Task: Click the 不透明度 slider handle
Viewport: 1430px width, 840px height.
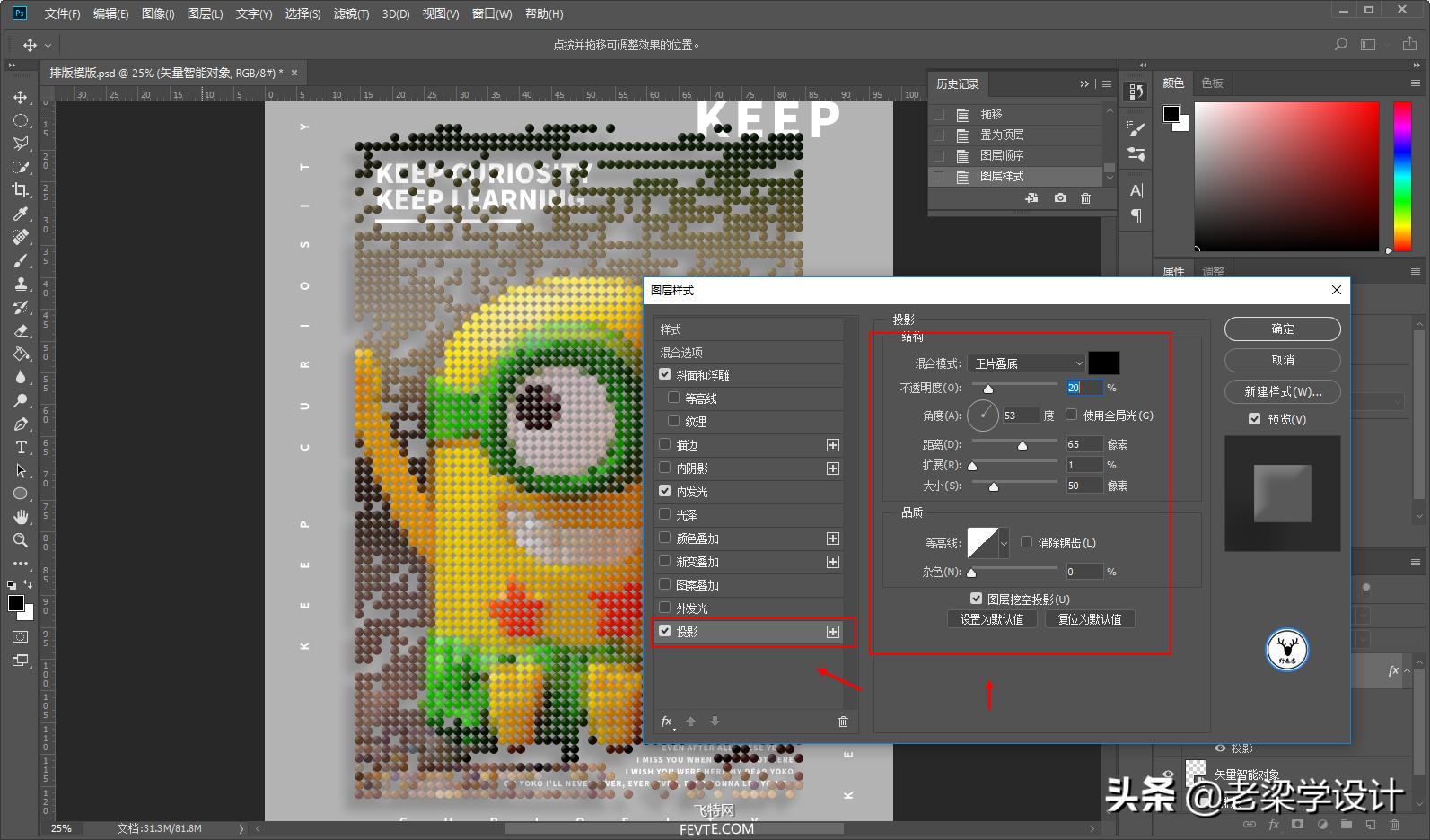Action: (x=988, y=389)
